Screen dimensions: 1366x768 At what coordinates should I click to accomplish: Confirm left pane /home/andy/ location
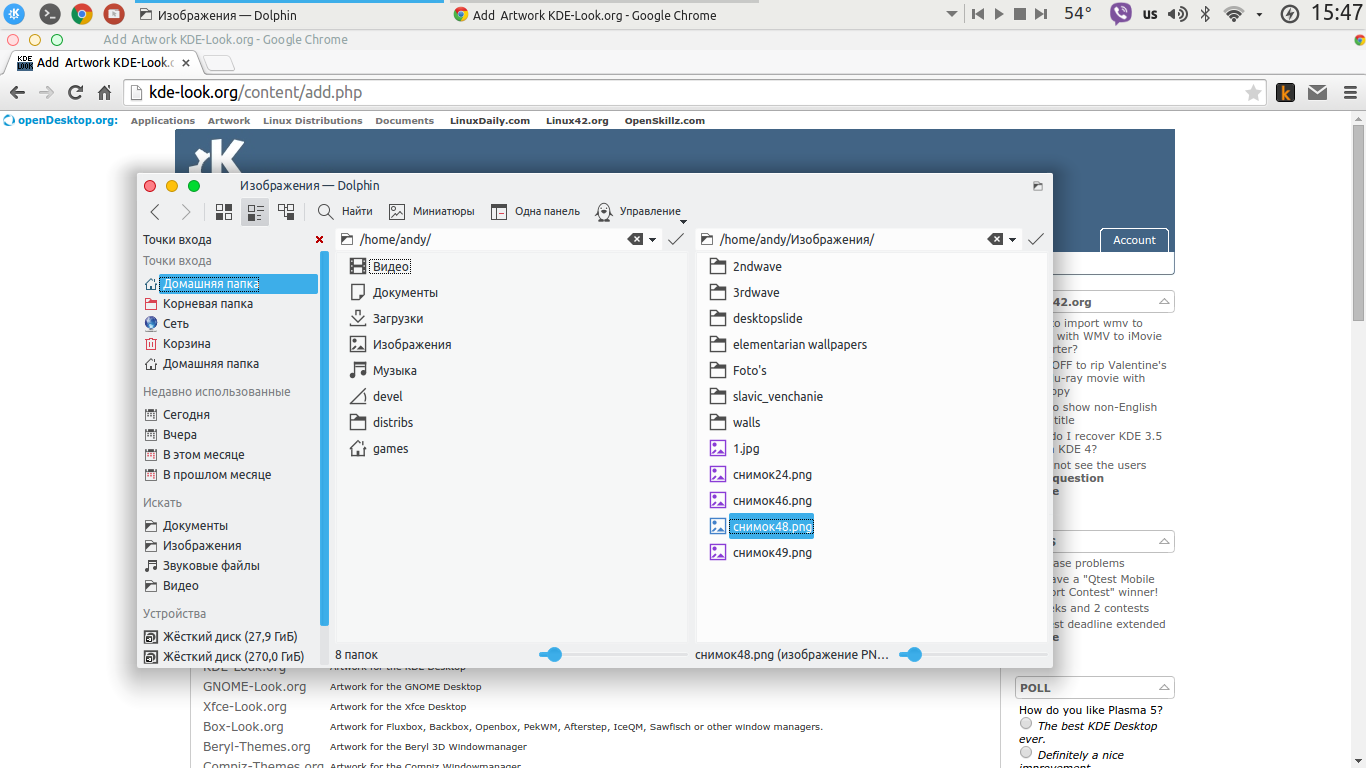click(x=676, y=239)
